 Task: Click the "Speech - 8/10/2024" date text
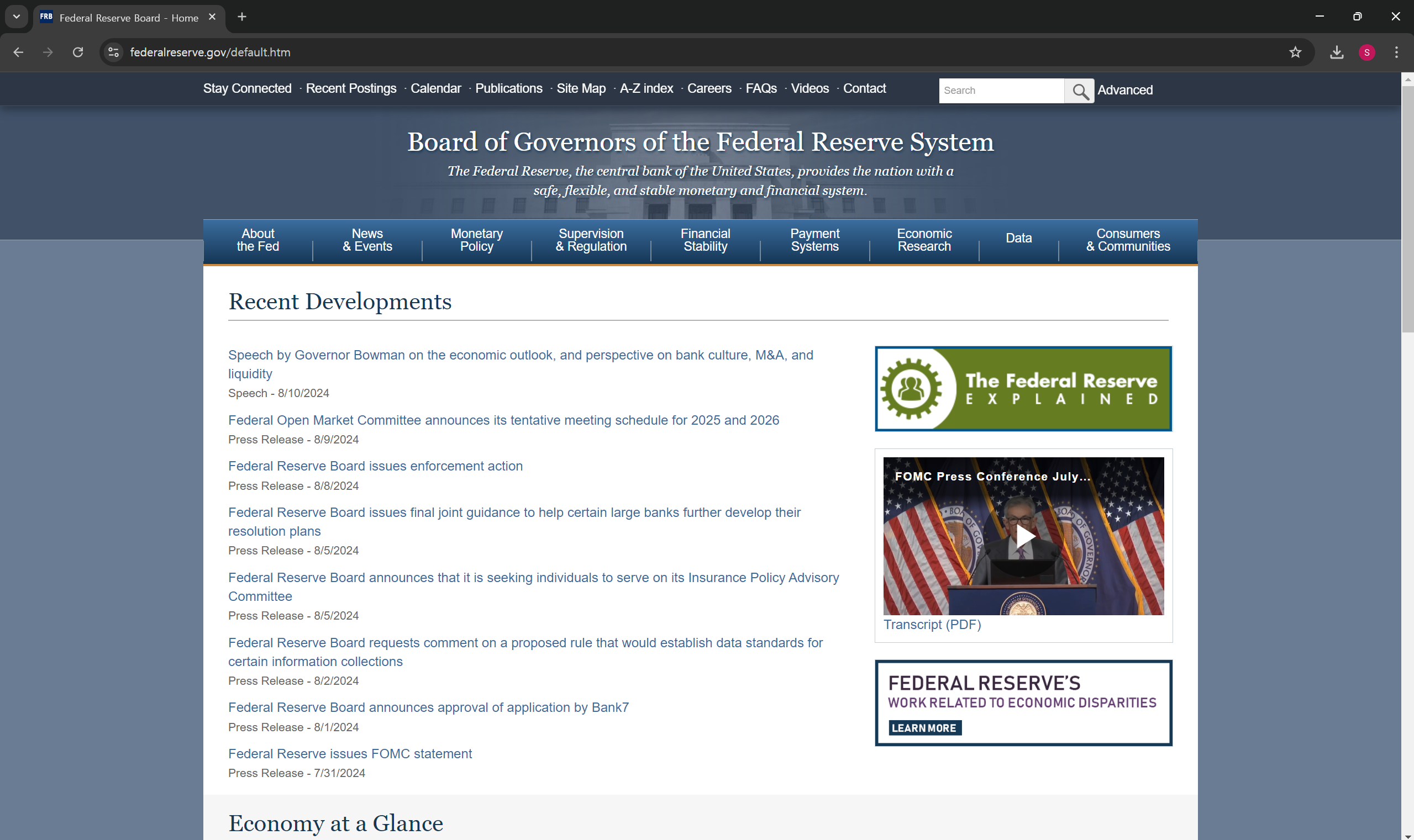tap(278, 393)
